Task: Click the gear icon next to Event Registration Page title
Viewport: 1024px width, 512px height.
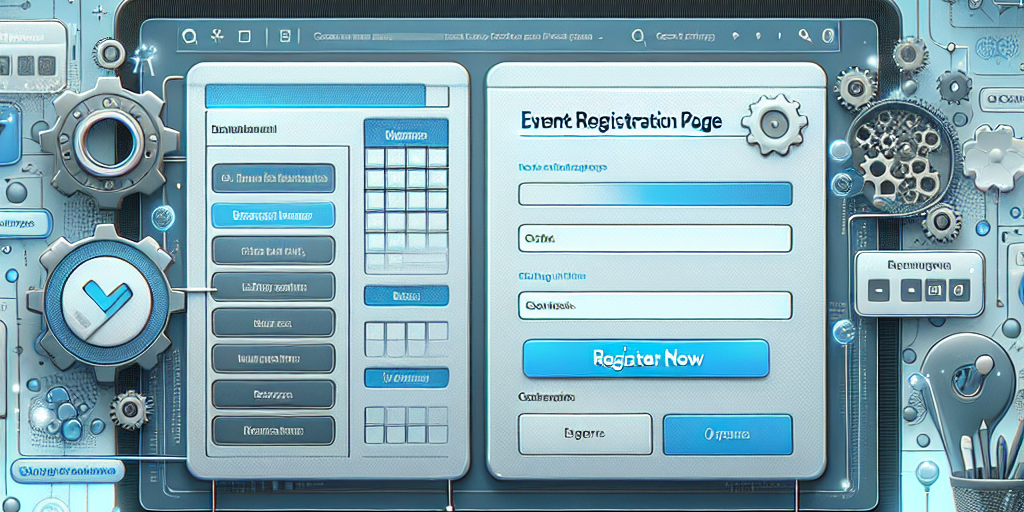Action: tap(773, 123)
